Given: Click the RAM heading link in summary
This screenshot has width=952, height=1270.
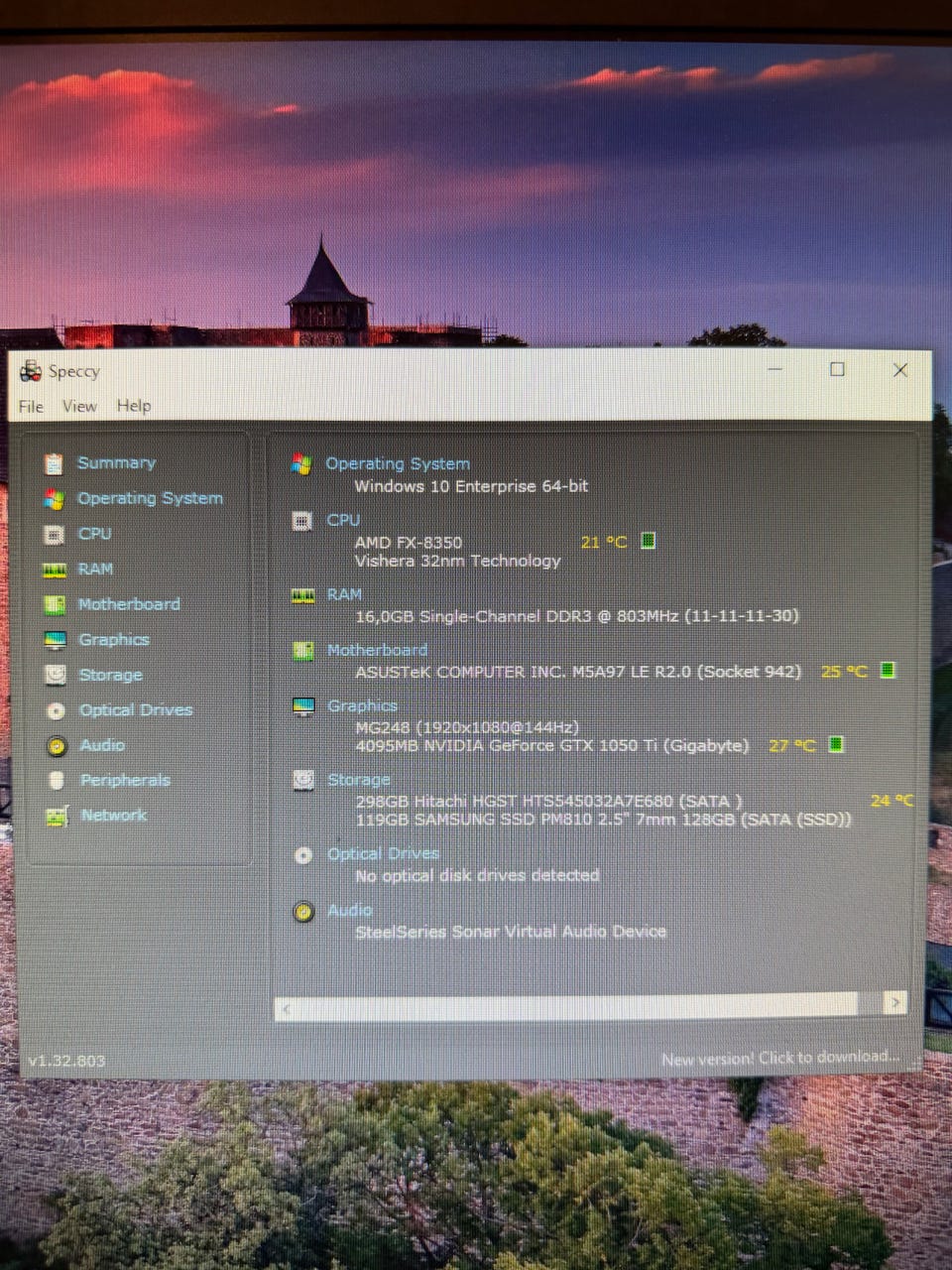Looking at the screenshot, I should [344, 594].
